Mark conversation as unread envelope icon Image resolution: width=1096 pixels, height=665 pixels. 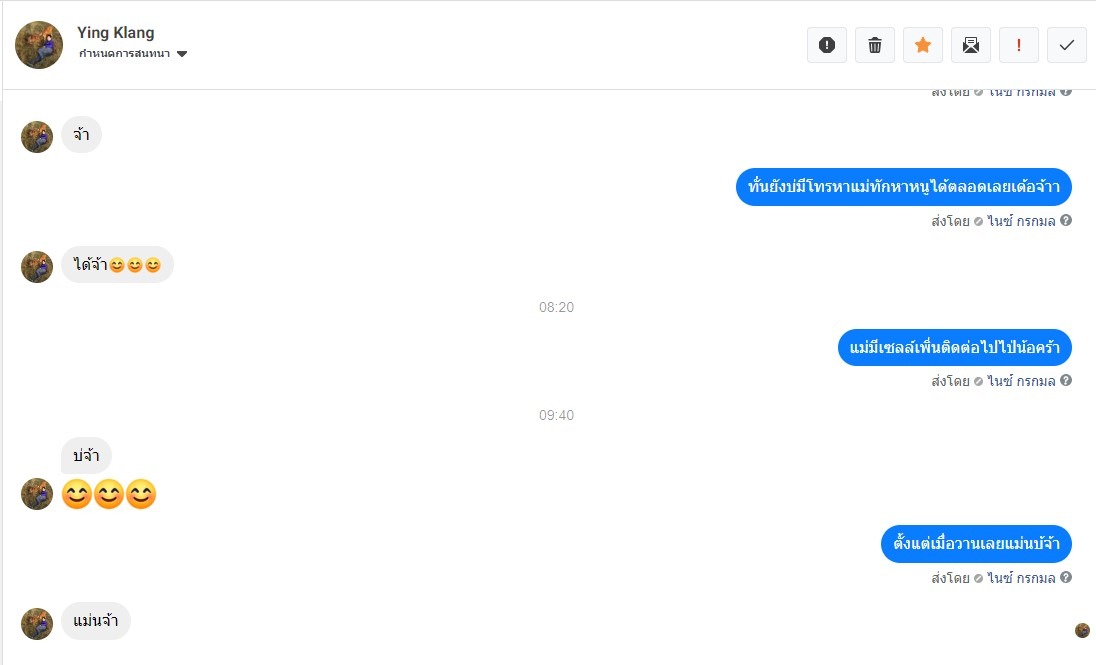pos(971,45)
